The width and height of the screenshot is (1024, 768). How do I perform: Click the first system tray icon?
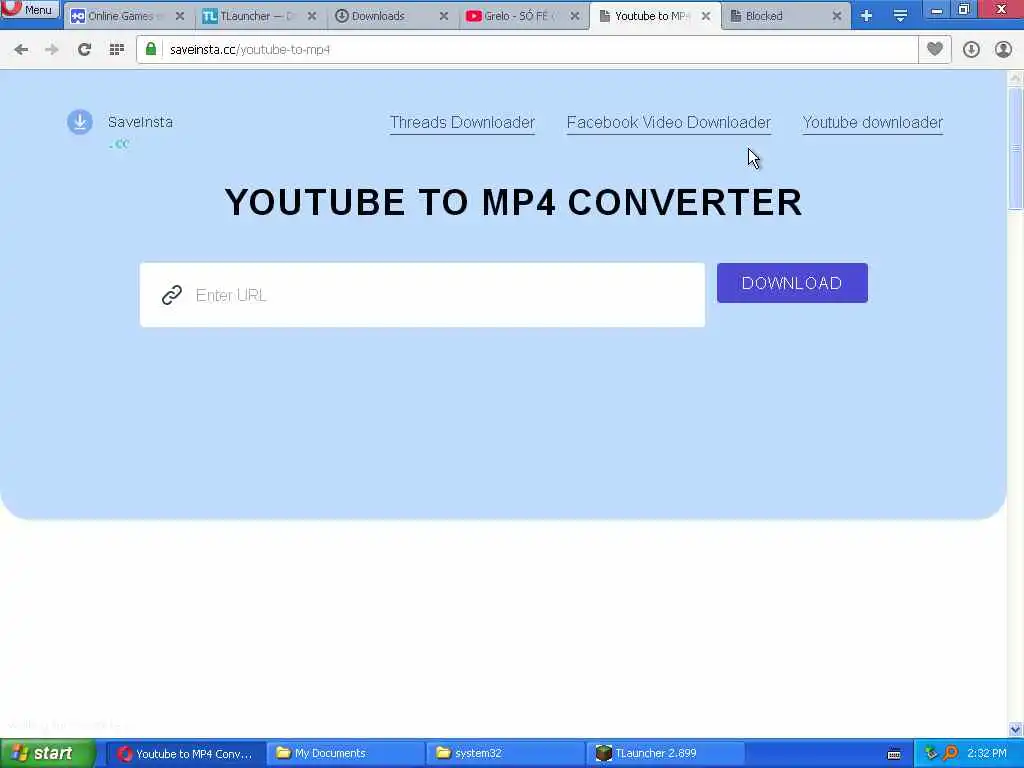click(931, 754)
